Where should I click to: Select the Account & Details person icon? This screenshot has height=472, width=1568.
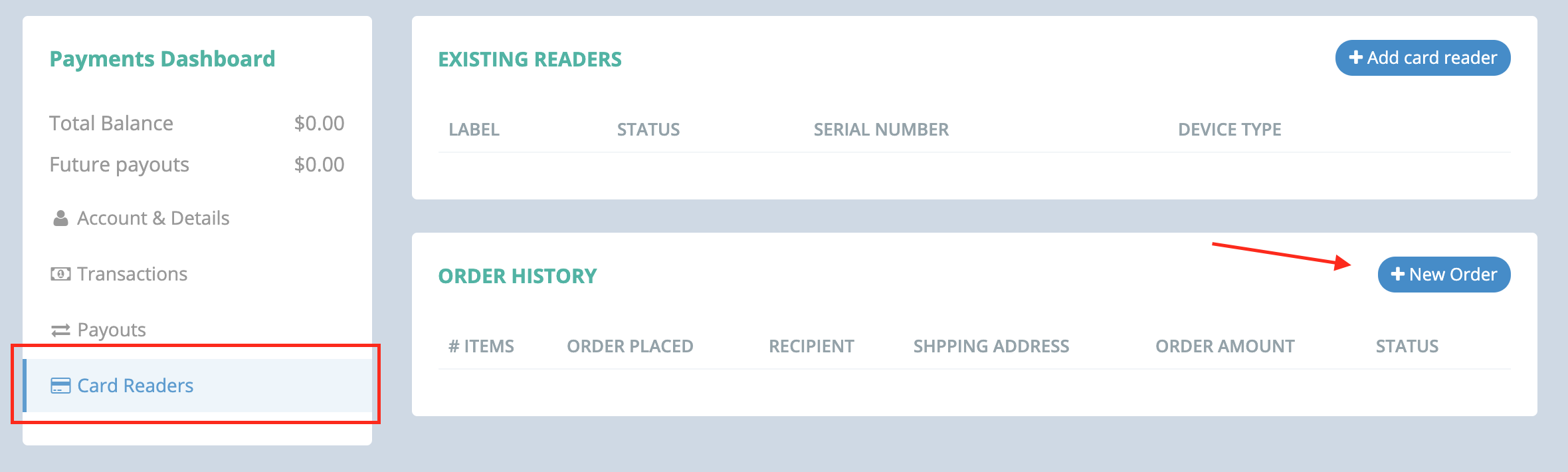coord(60,217)
